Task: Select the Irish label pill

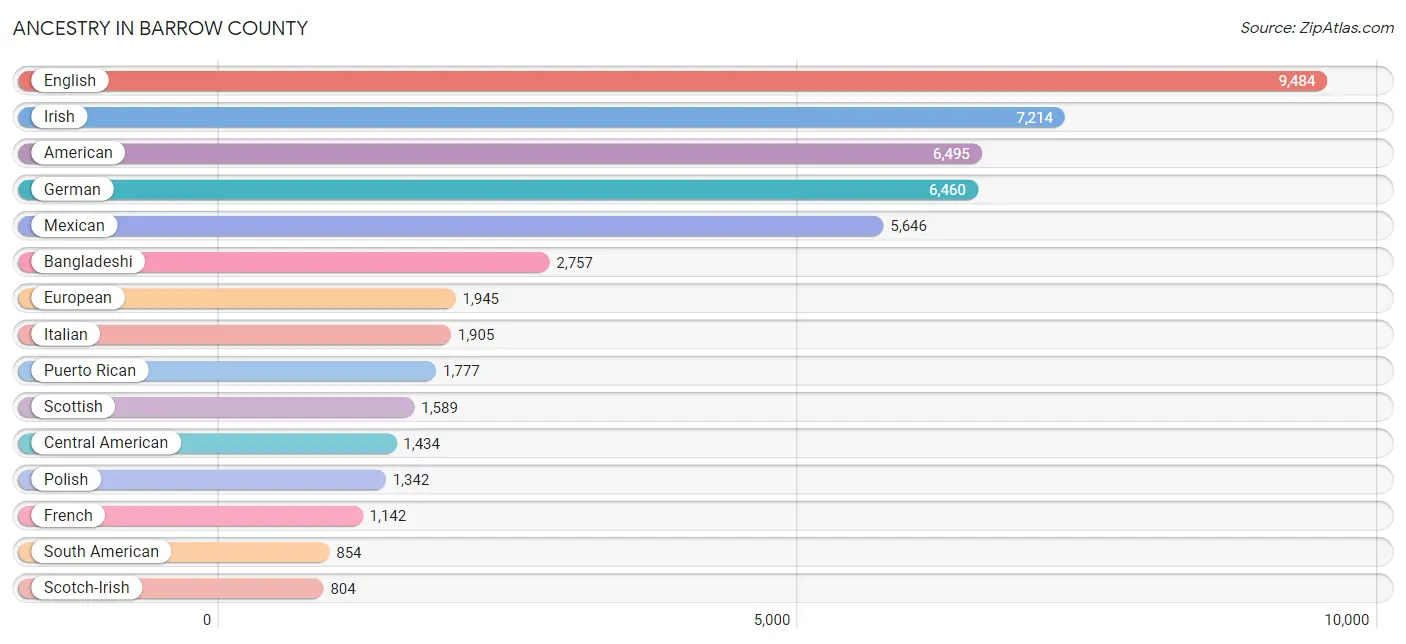Action: [x=59, y=117]
